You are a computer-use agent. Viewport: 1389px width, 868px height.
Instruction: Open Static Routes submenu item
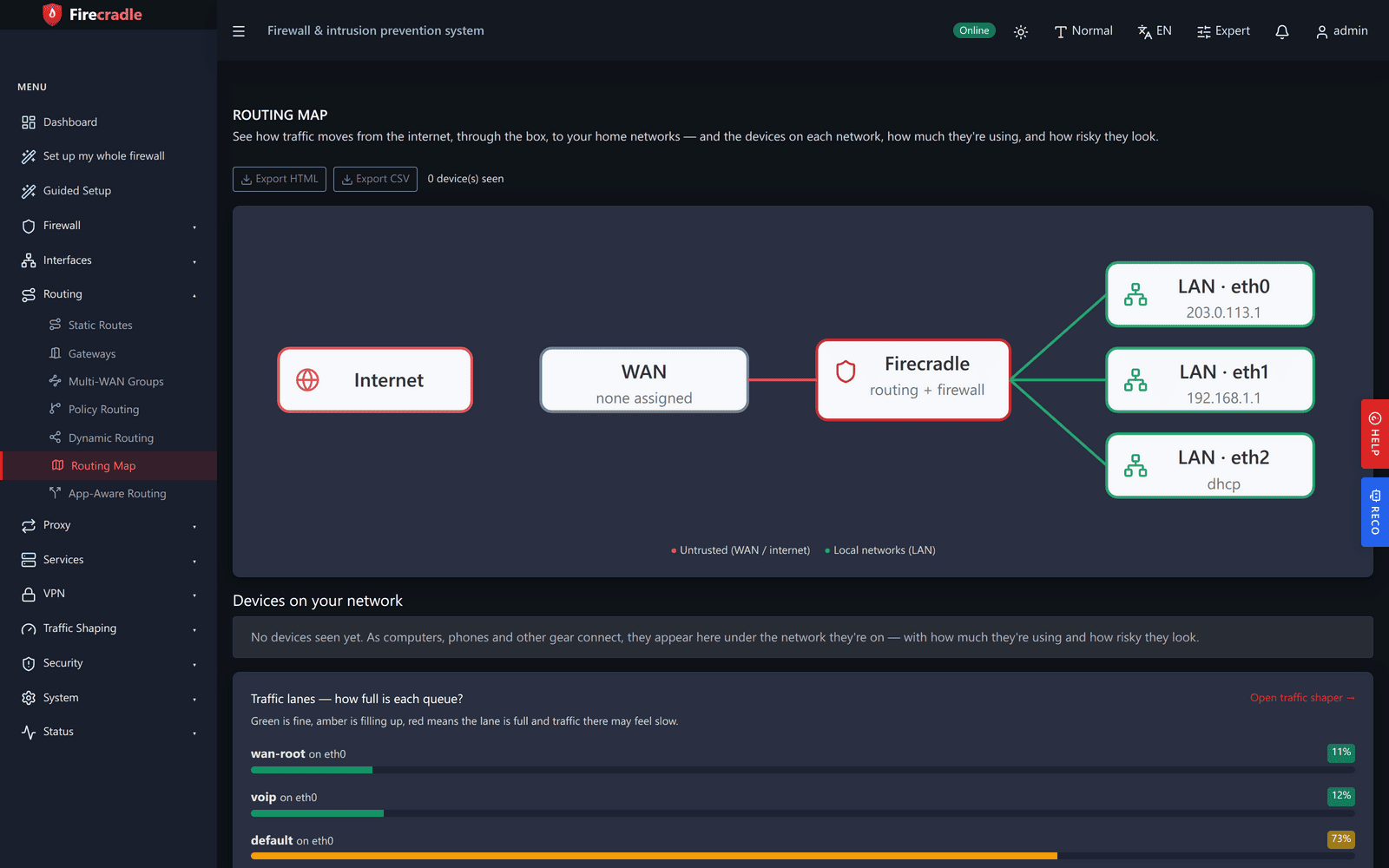109,325
